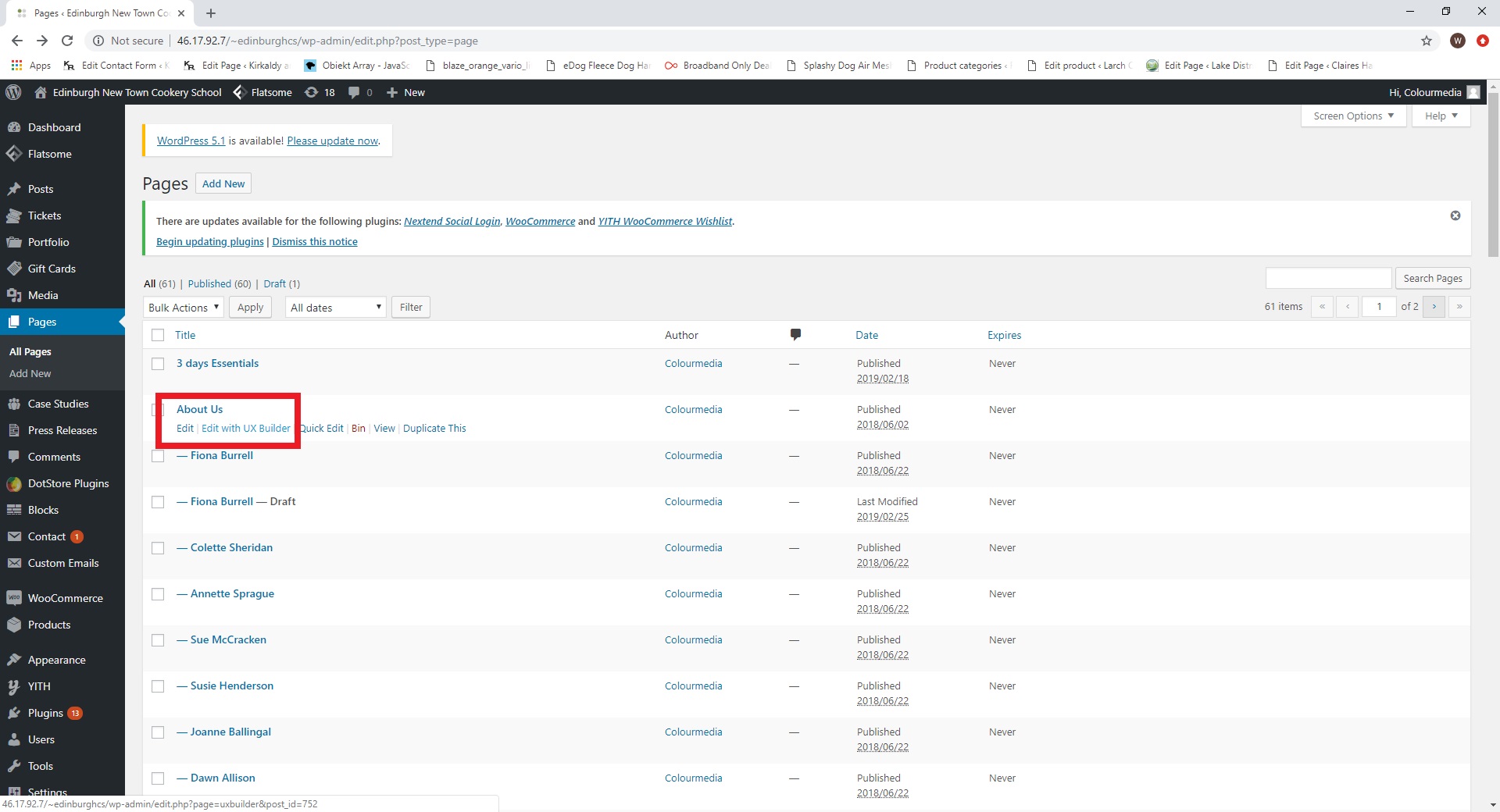Expand the Screen Options panel

tap(1352, 116)
